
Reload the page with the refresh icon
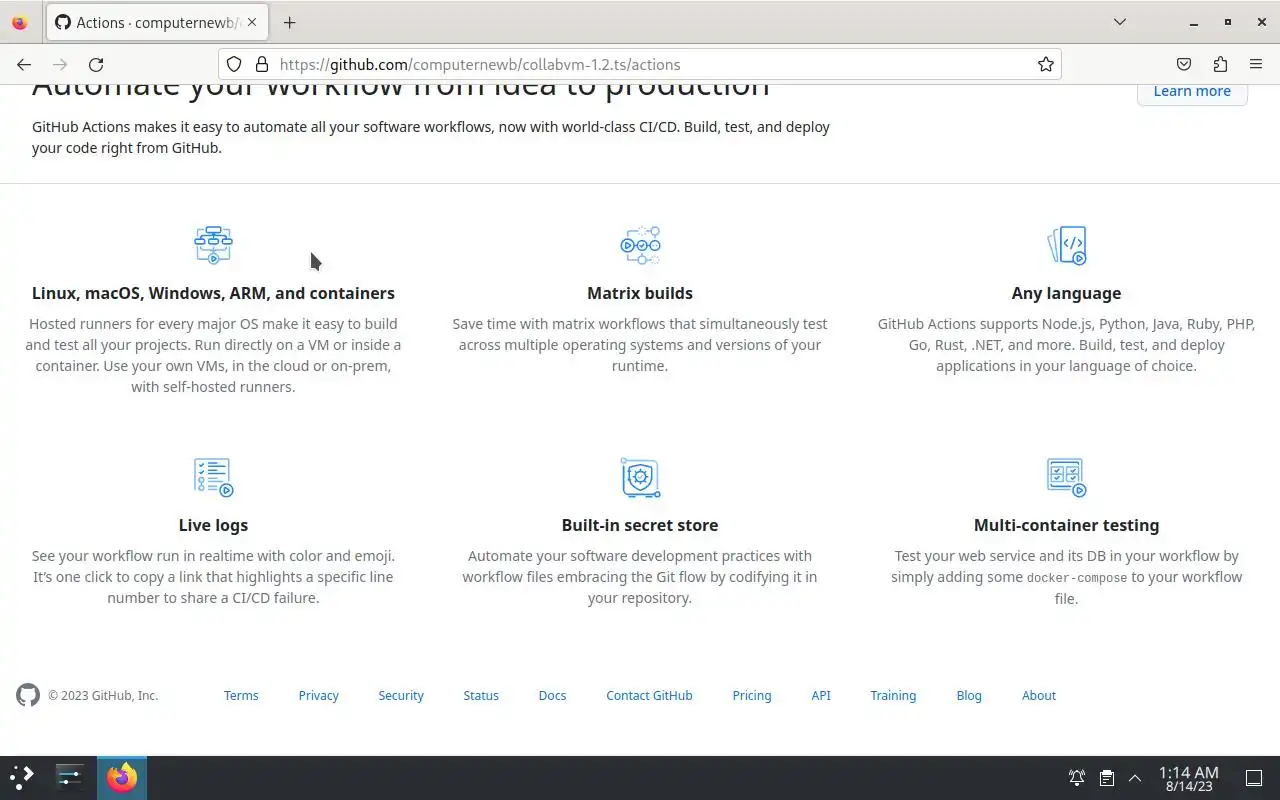96,64
